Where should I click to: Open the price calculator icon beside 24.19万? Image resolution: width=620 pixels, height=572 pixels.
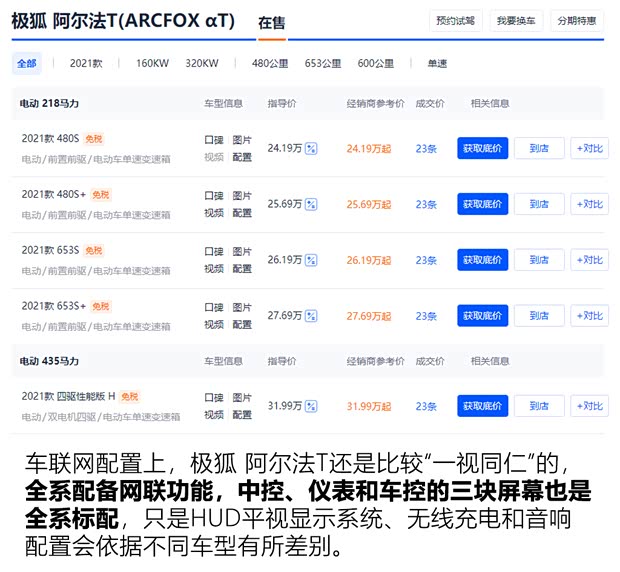311,149
